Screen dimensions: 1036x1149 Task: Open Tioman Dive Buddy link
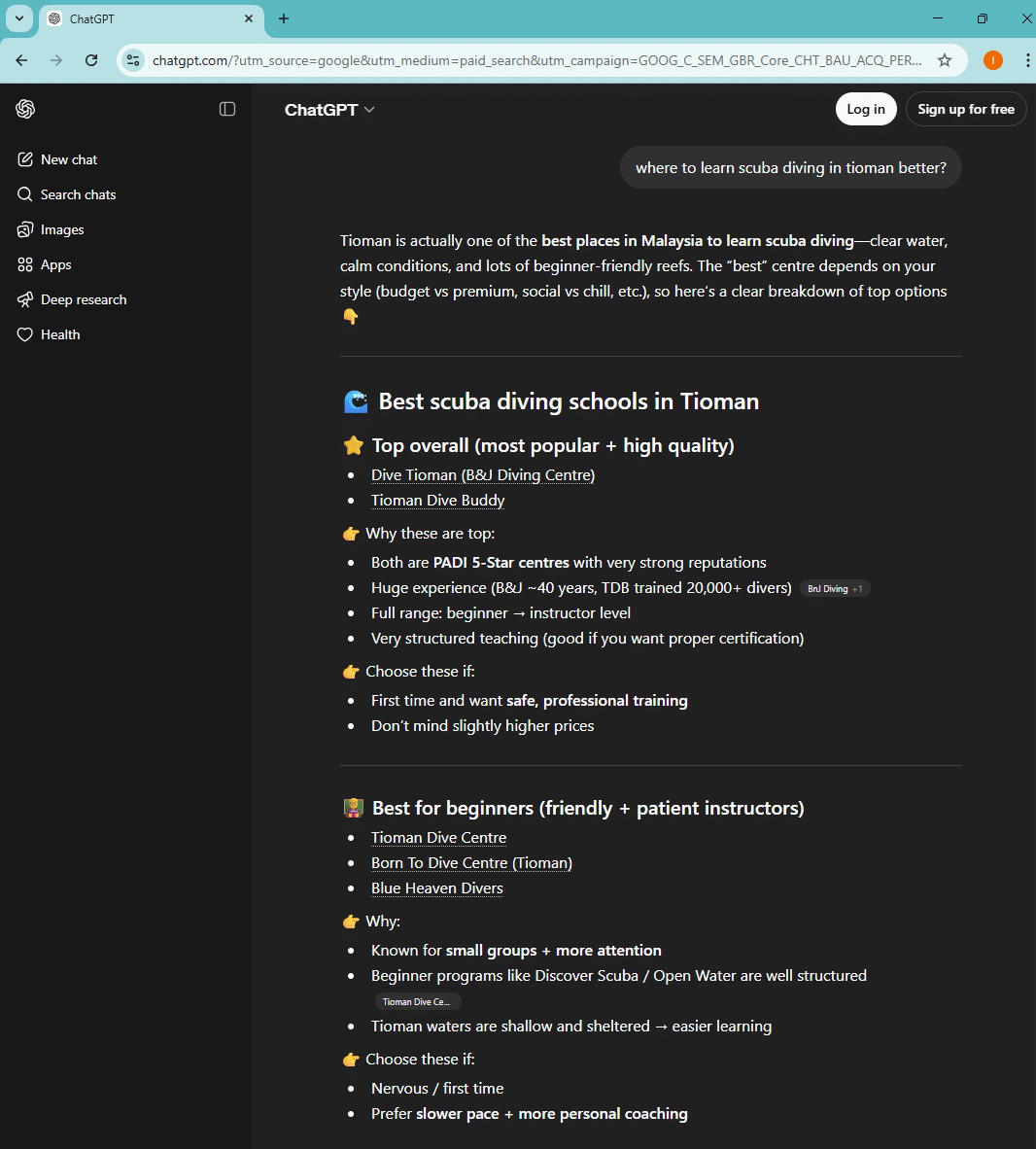coord(437,501)
